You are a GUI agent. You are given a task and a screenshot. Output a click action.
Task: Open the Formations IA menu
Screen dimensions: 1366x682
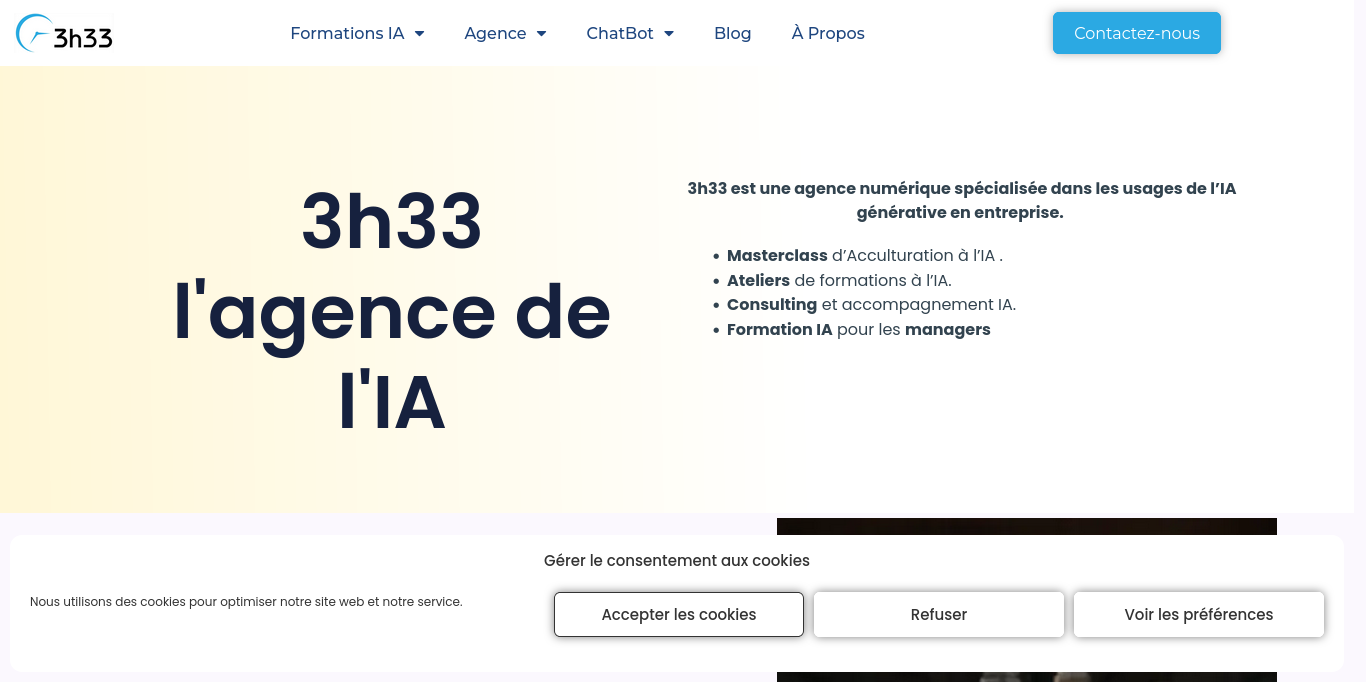(x=347, y=33)
